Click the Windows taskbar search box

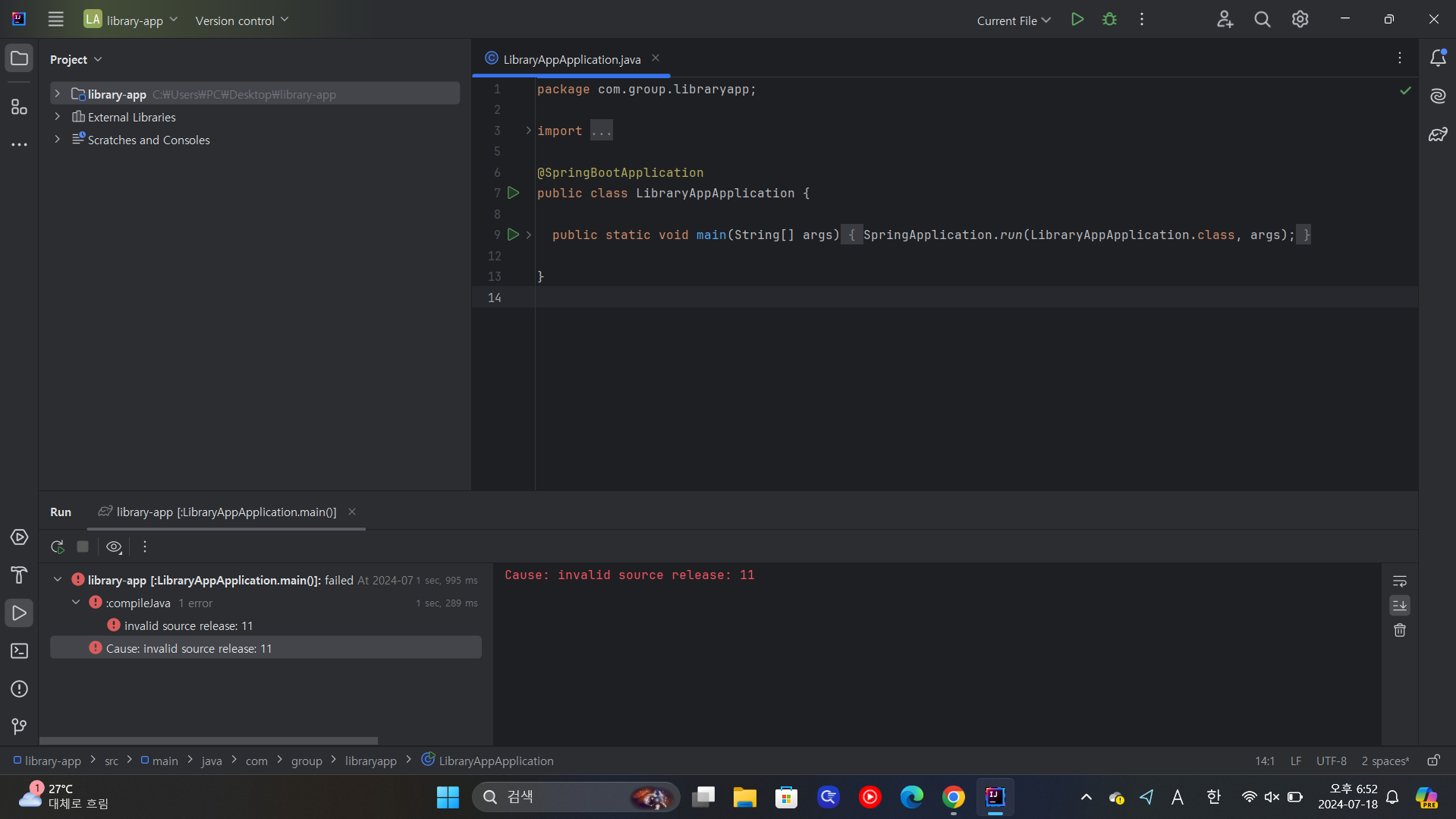[x=576, y=797]
